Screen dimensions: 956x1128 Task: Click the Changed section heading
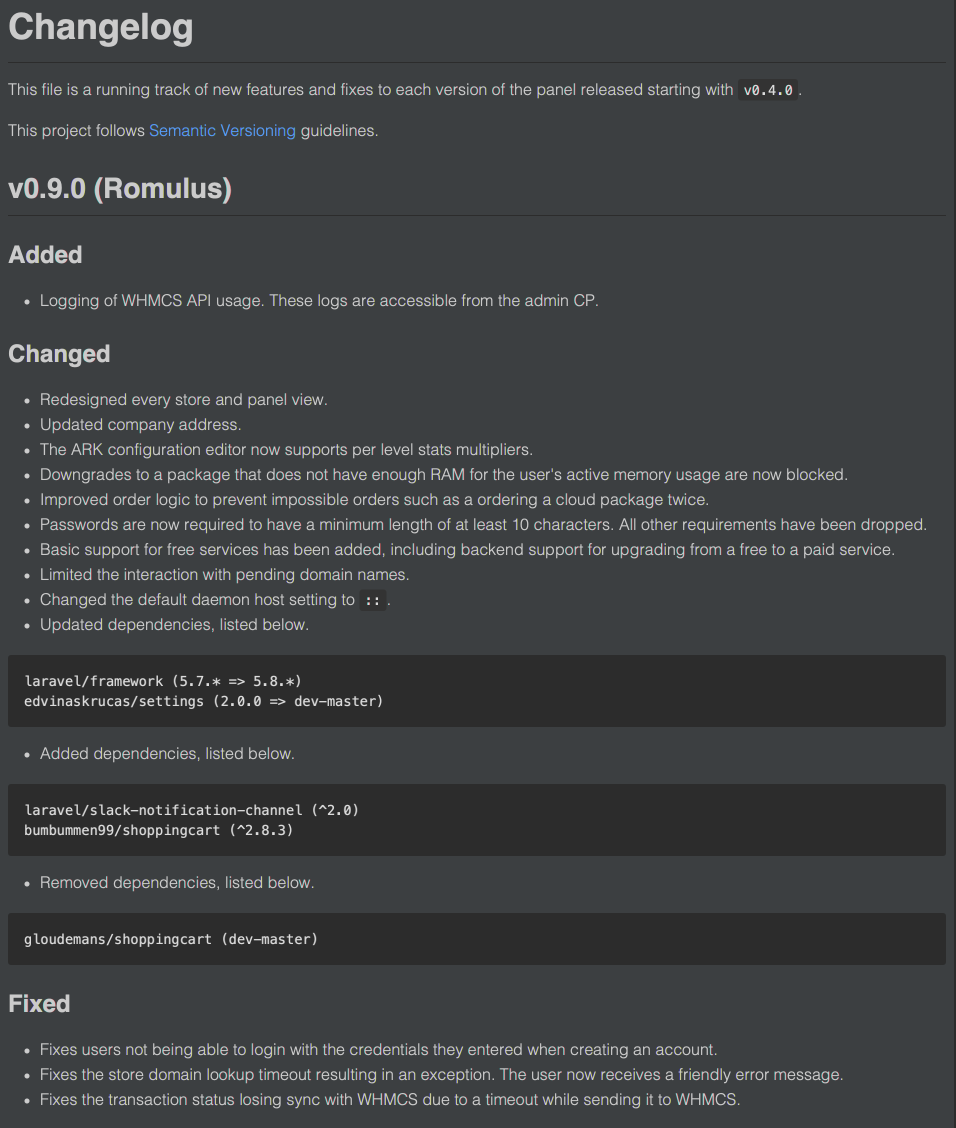coord(59,354)
